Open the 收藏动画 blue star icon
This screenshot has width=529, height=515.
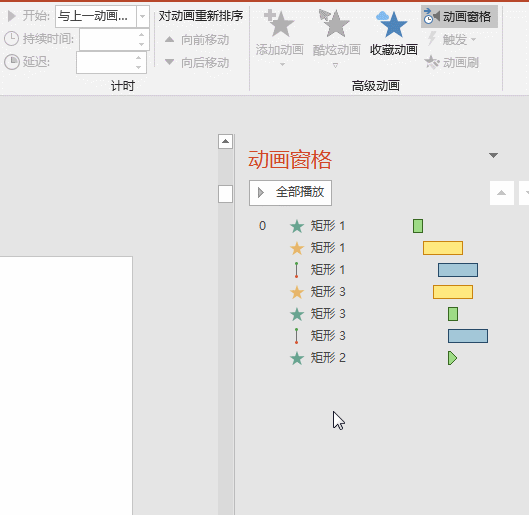coord(393,24)
